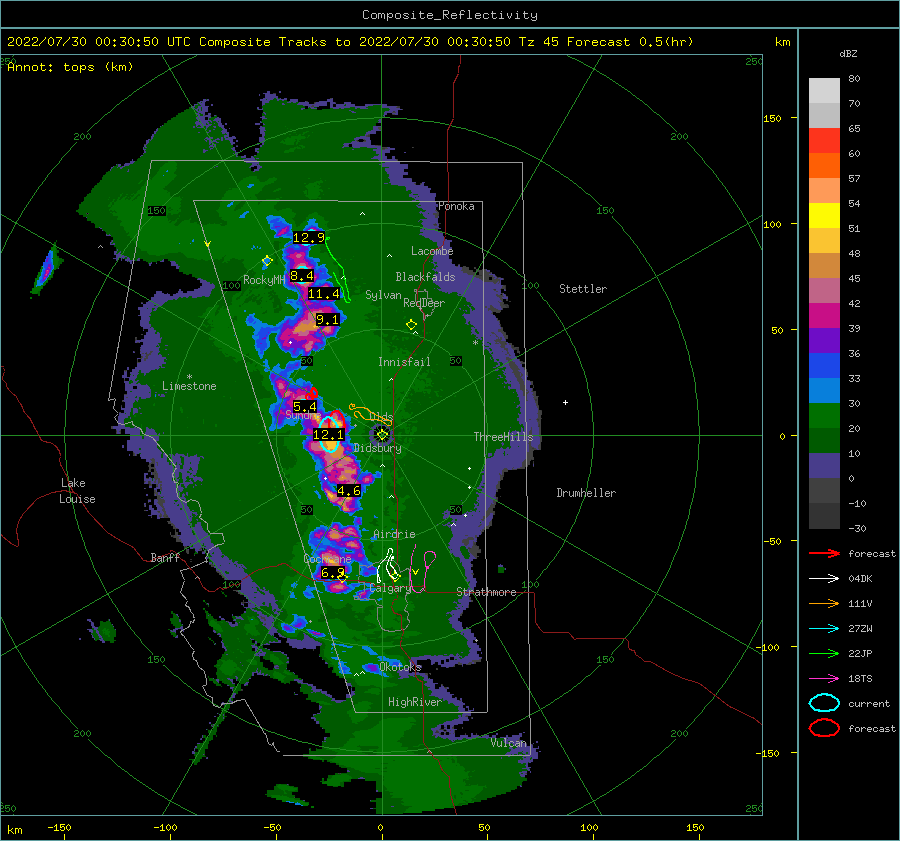Click the Composite_Reflectivity title
900x841 pixels.
click(x=449, y=15)
